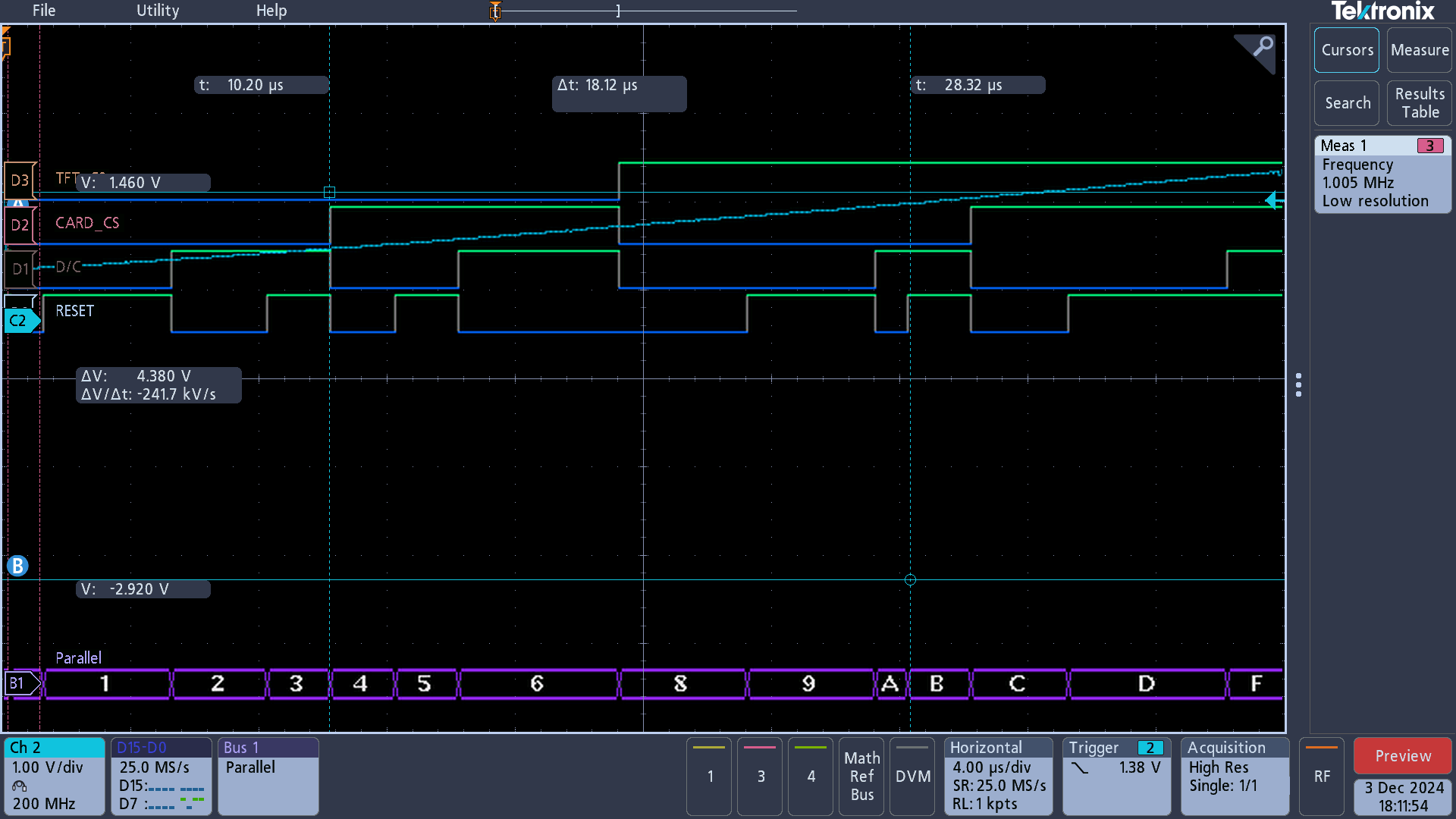Toggle the RF channel button
Screen dimensions: 1456x819
click(1322, 777)
